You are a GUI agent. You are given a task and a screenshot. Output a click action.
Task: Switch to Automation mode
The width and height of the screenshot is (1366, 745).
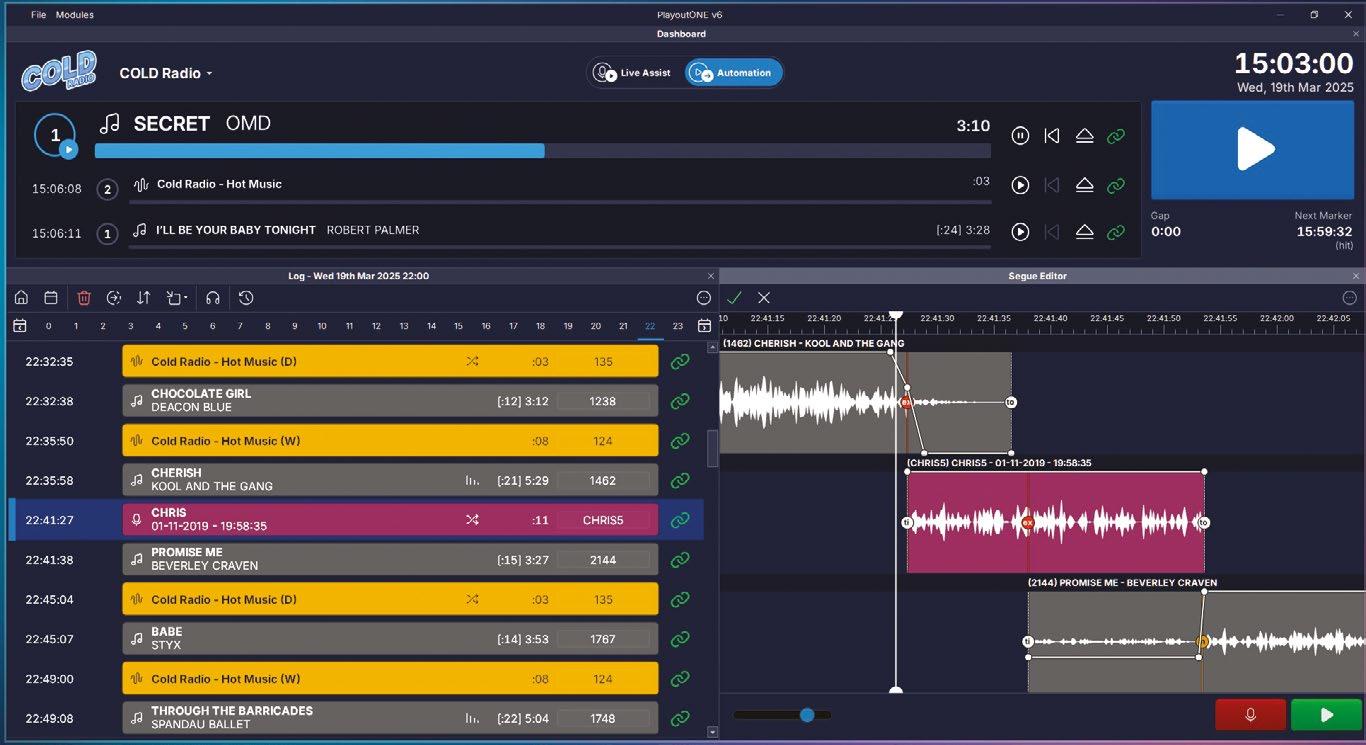(733, 73)
